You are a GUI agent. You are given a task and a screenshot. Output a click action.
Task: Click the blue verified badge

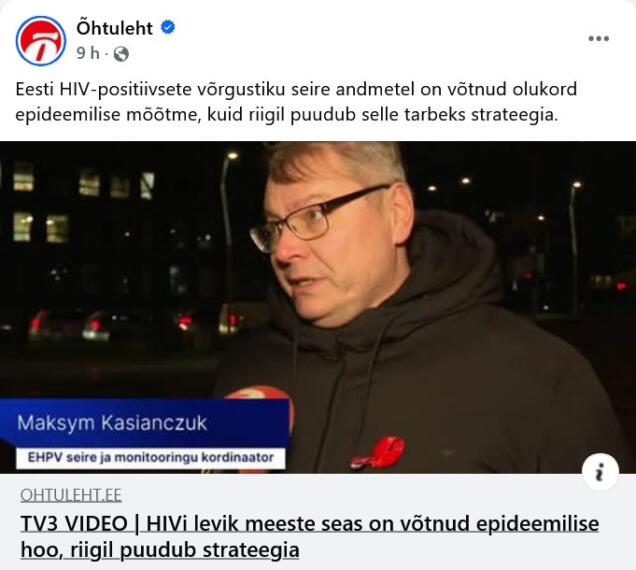tap(168, 28)
